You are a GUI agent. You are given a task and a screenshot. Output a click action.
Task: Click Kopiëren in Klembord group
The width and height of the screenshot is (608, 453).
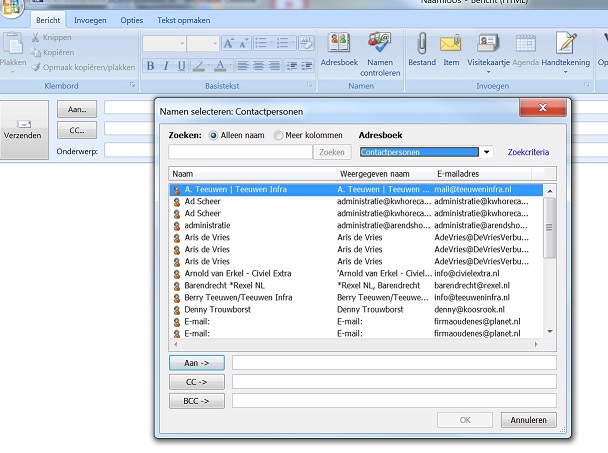click(52, 52)
